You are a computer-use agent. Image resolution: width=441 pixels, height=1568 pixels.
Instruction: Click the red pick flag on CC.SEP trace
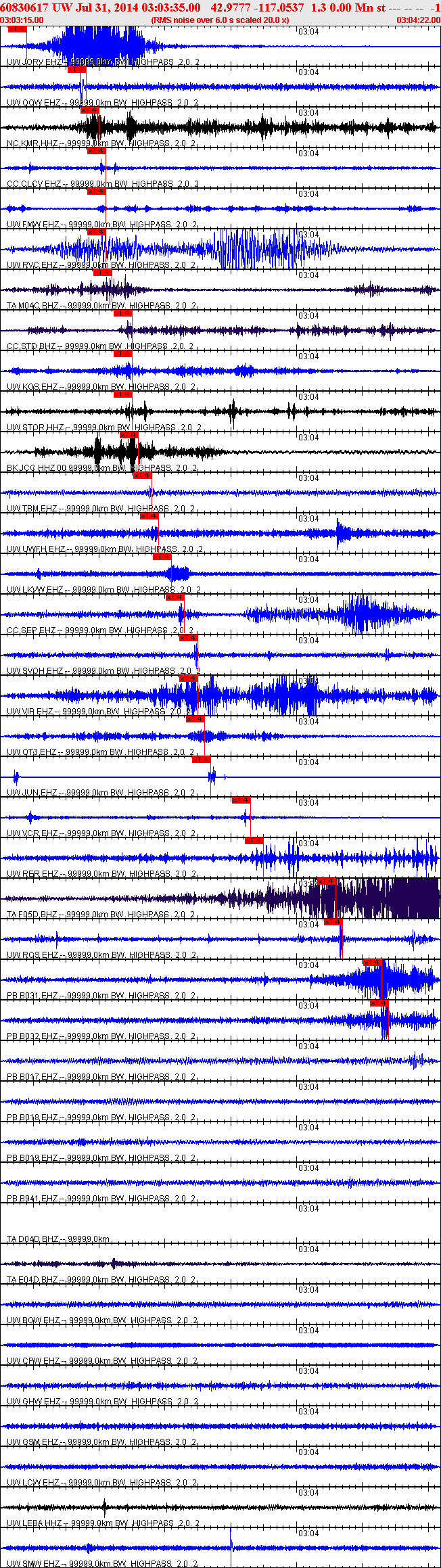[175, 597]
